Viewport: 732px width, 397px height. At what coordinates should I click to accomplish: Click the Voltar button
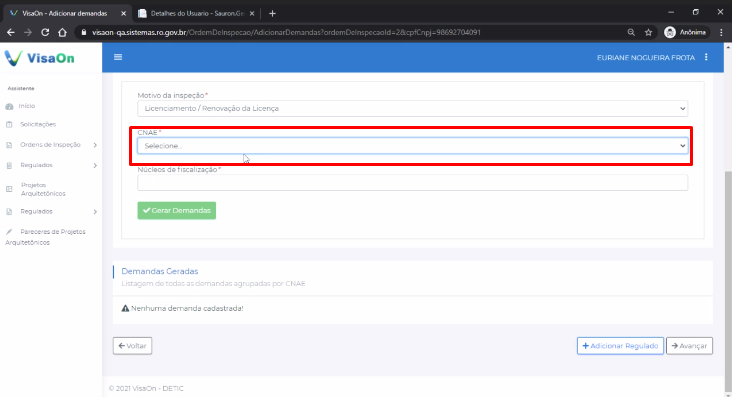(133, 346)
